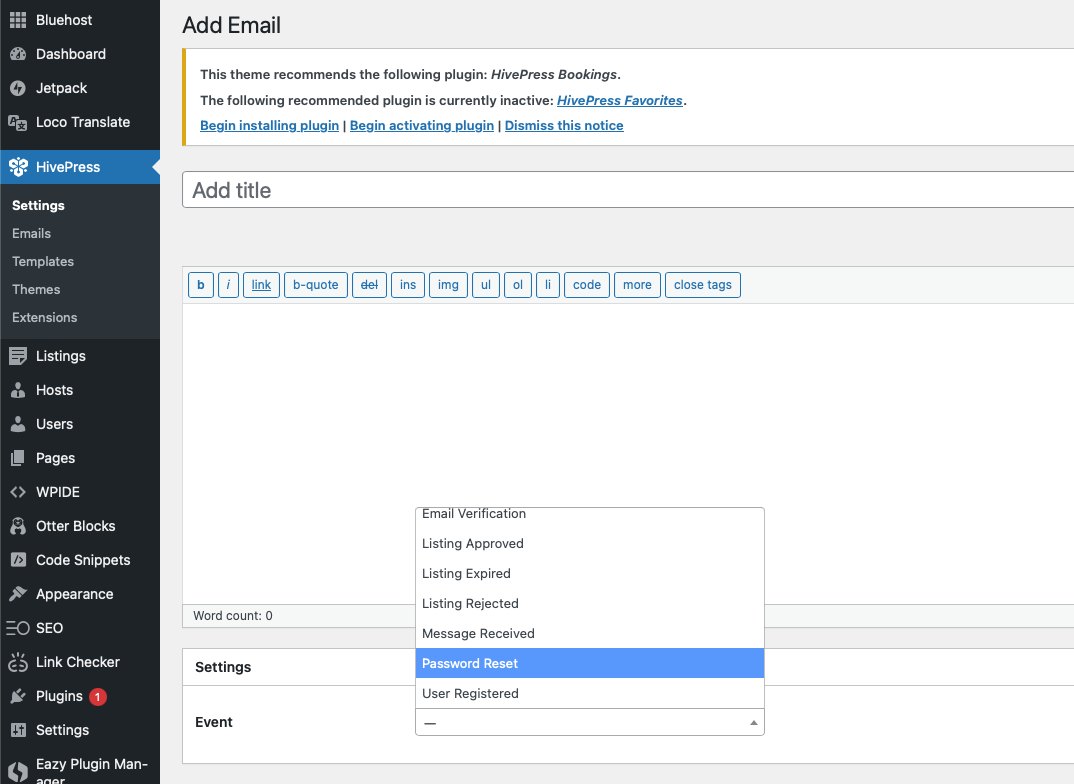This screenshot has height=784, width=1074.
Task: Click the Code Snippets icon
Action: [18, 560]
